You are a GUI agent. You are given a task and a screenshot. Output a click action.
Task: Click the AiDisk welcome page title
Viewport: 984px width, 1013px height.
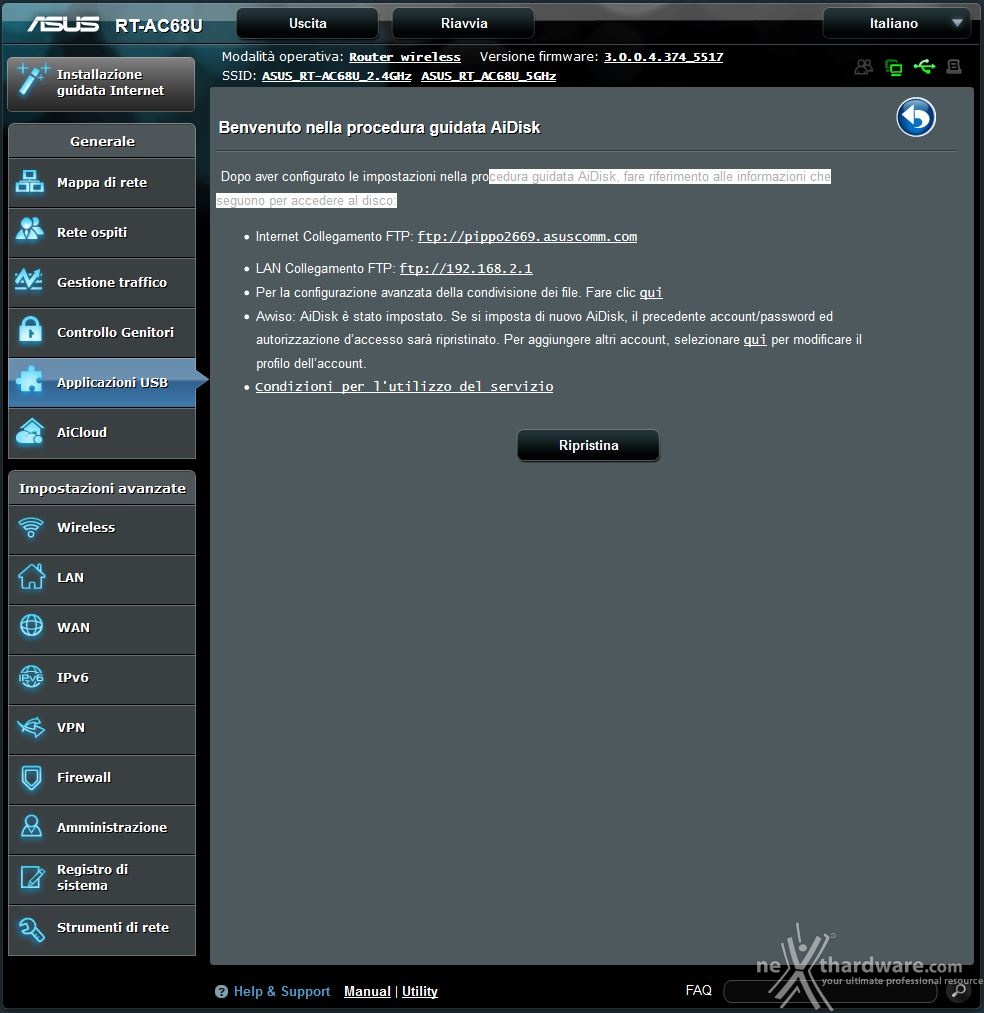click(x=379, y=127)
